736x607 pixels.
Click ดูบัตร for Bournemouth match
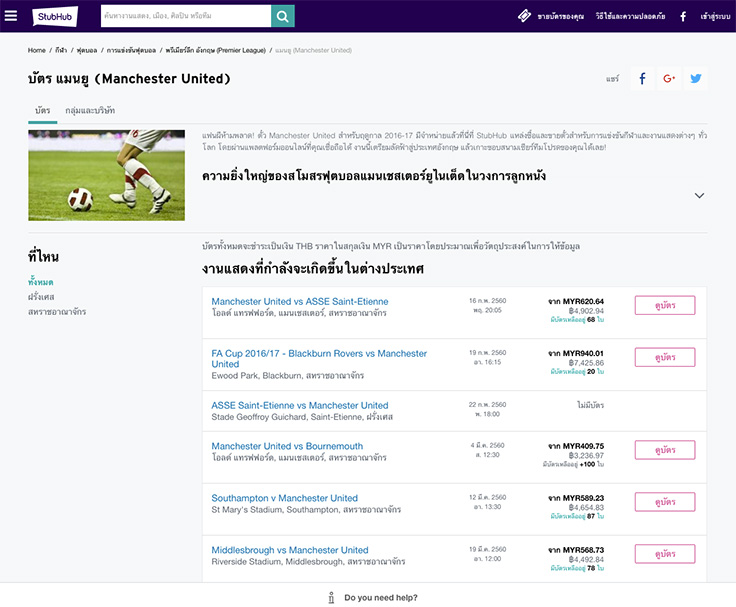pos(665,450)
